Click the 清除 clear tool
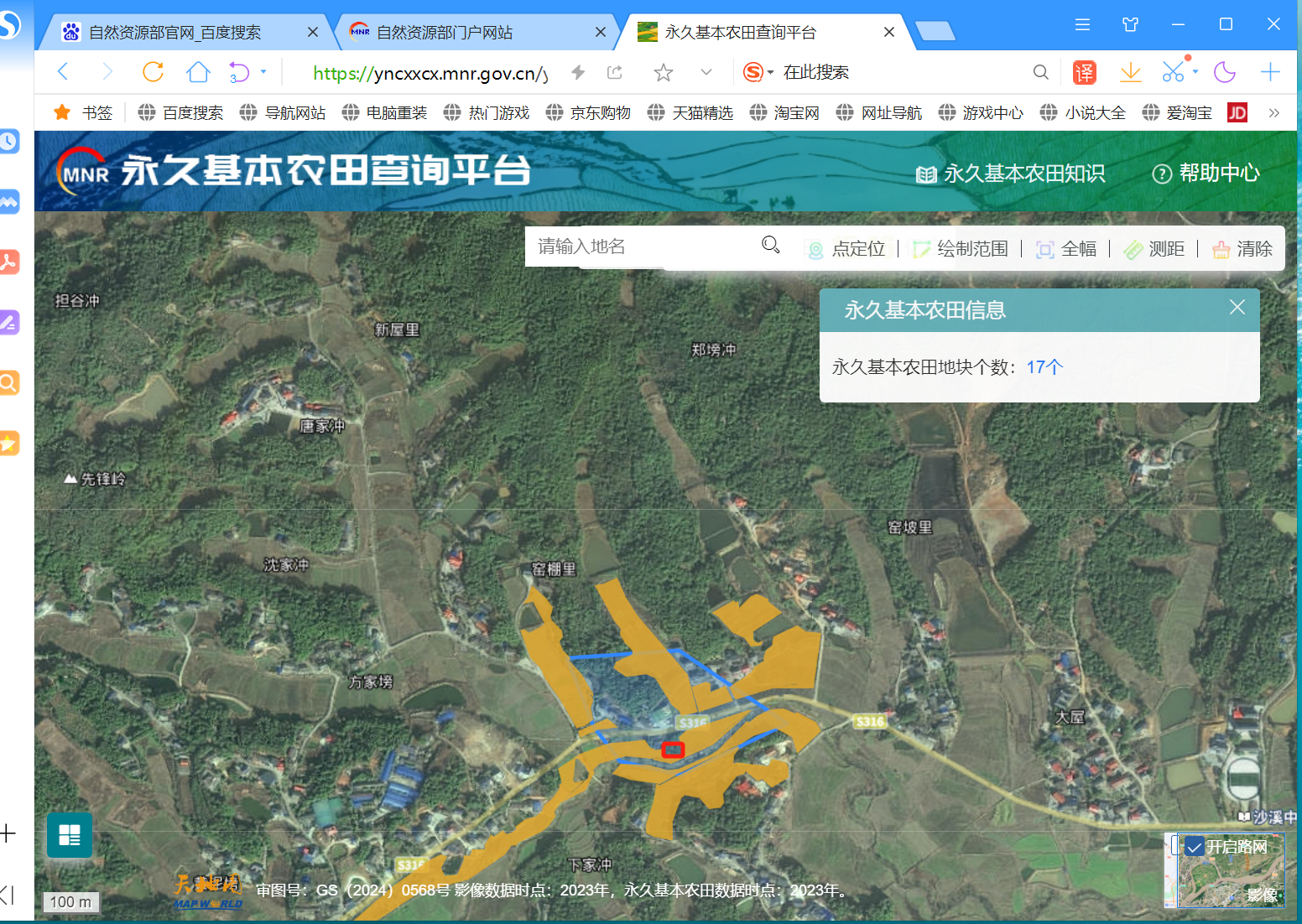Image resolution: width=1302 pixels, height=924 pixels. pyautogui.click(x=1242, y=249)
